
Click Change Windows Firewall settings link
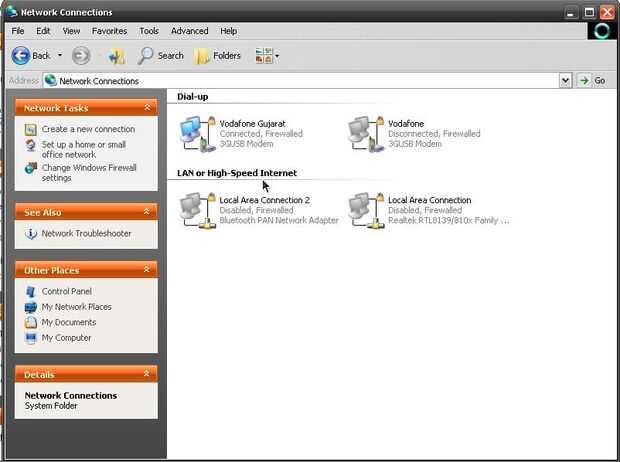89,173
